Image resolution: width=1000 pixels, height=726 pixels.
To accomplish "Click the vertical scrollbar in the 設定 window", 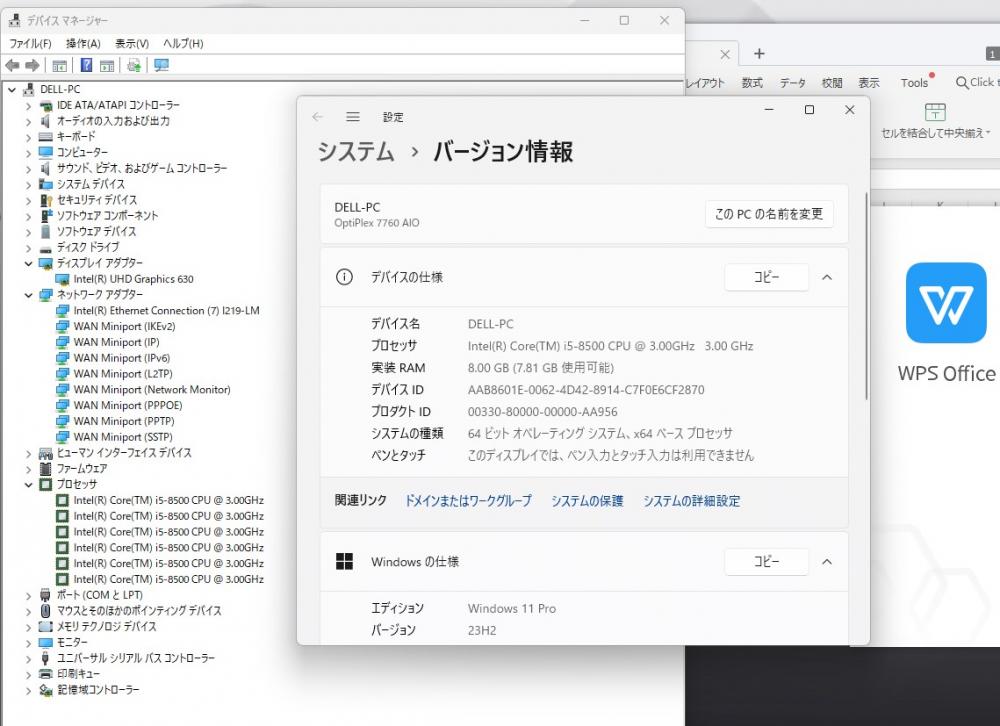I will click(x=866, y=297).
